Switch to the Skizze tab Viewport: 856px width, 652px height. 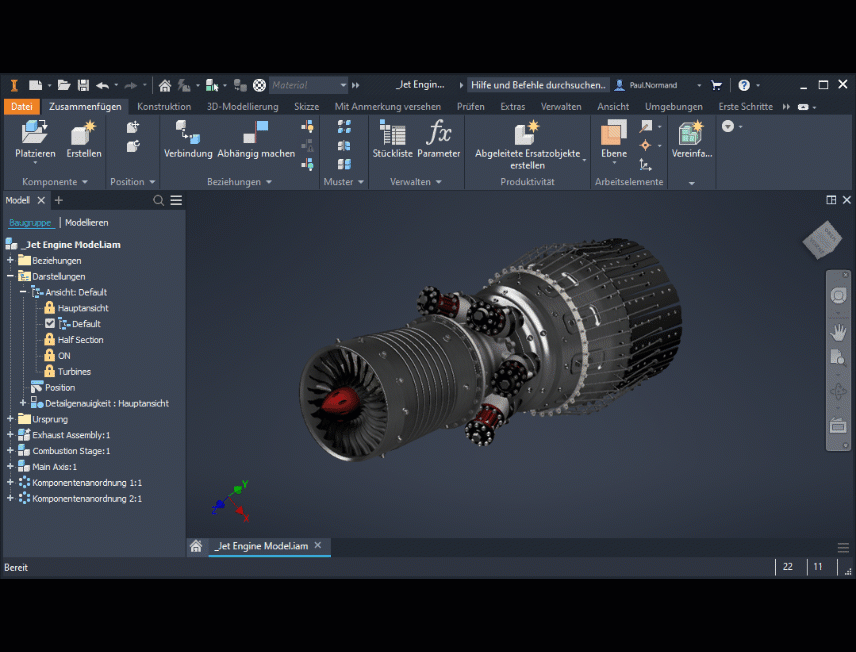[306, 106]
